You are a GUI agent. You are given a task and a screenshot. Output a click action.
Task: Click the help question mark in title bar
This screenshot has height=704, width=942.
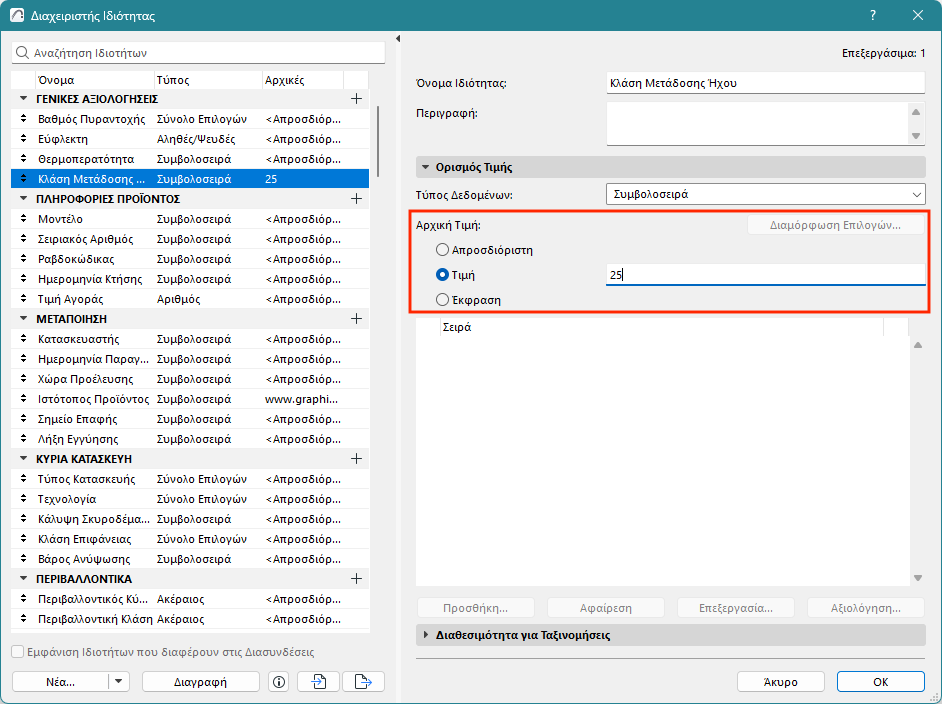[873, 16]
